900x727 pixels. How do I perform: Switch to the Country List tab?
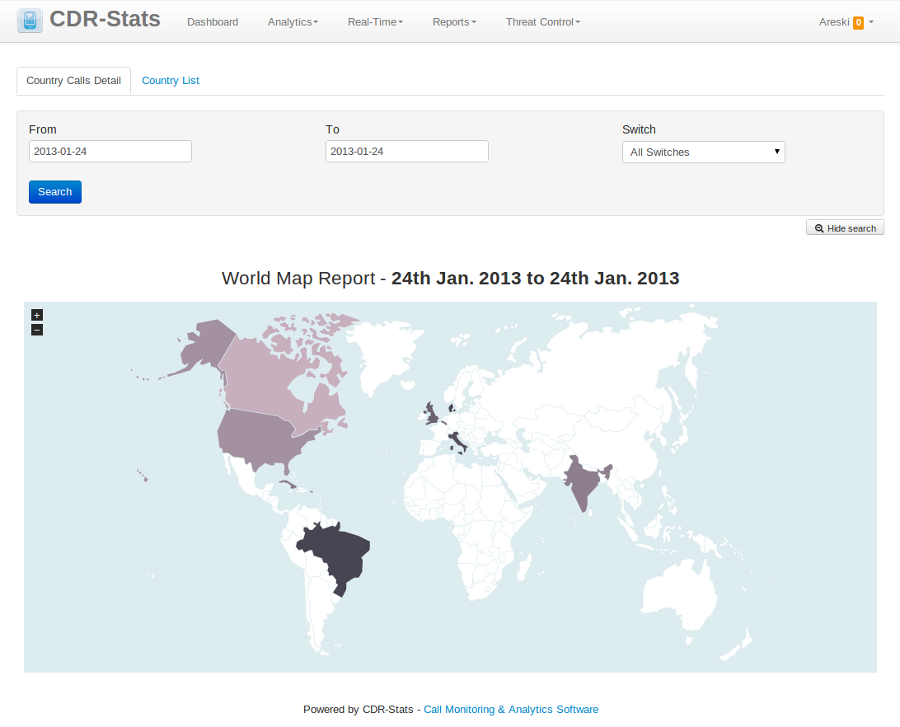point(170,81)
